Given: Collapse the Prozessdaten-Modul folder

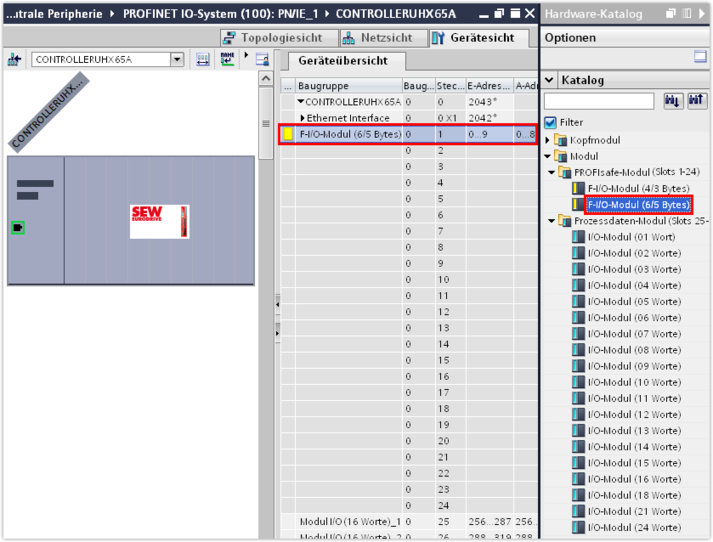Looking at the screenshot, I should point(550,221).
